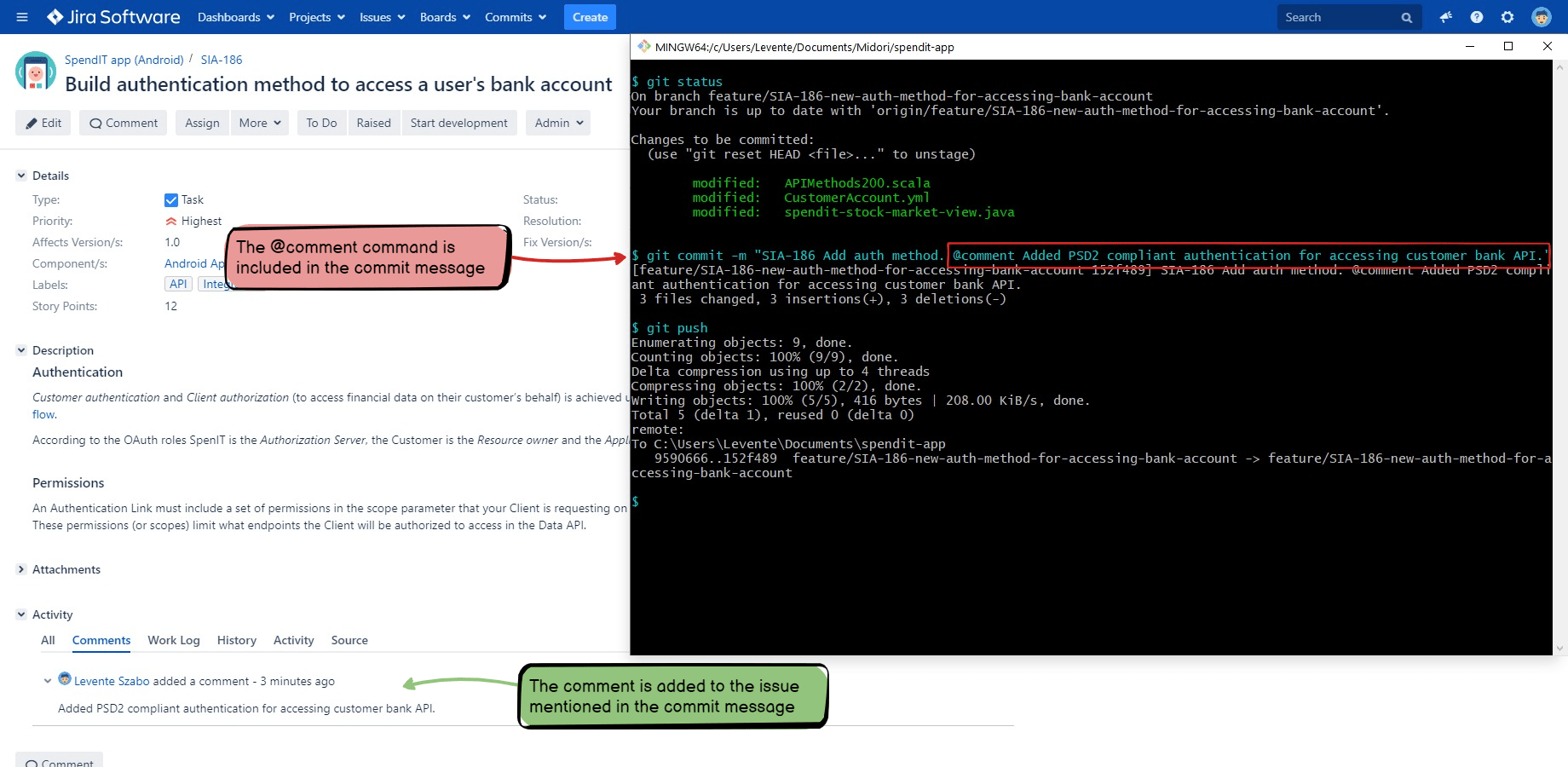This screenshot has height=767, width=1568.
Task: Click the Assign button
Action: point(202,123)
